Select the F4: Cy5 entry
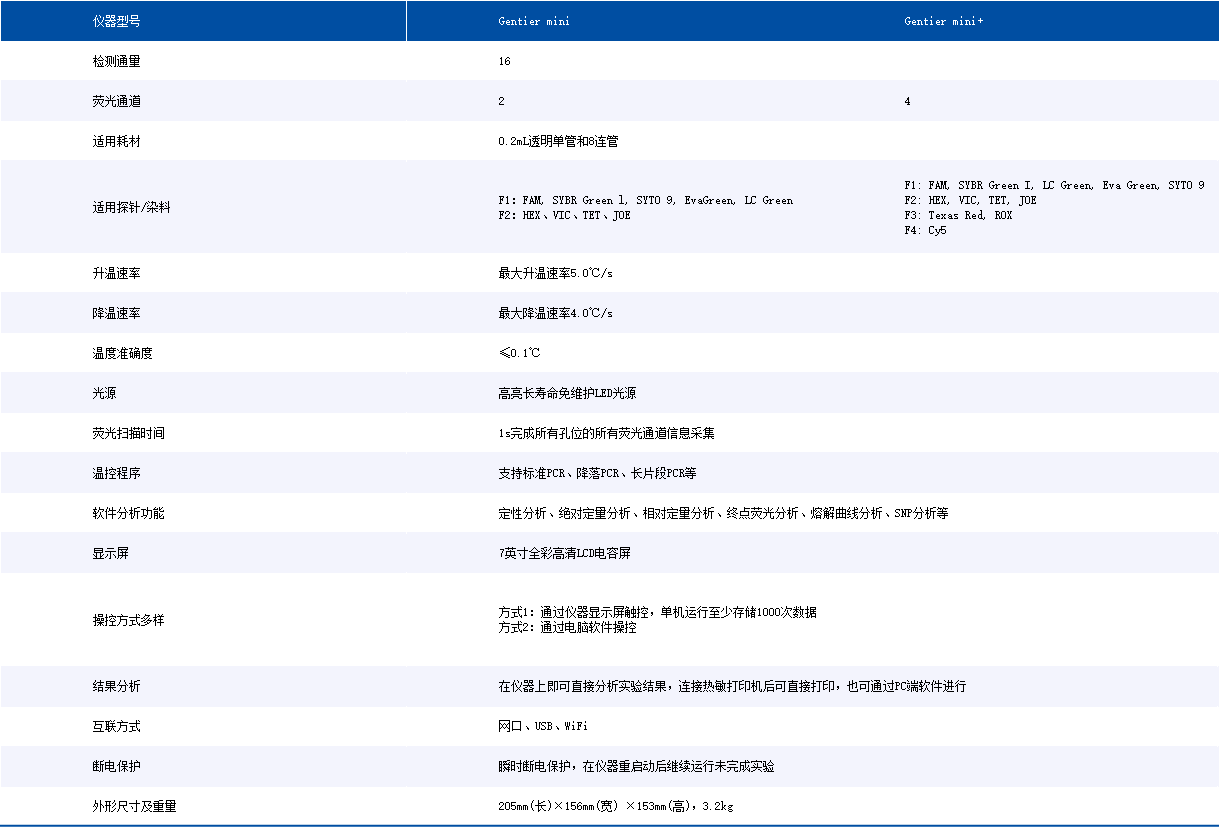Image resolution: width=1220 pixels, height=827 pixels. coord(925,230)
